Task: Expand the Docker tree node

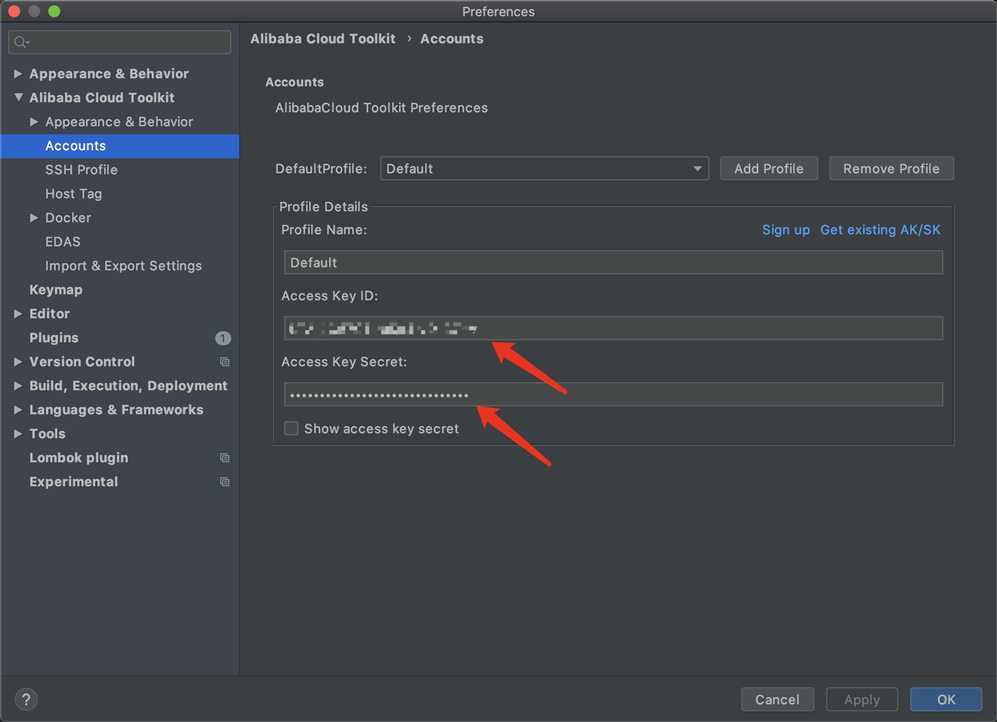Action: (34, 217)
